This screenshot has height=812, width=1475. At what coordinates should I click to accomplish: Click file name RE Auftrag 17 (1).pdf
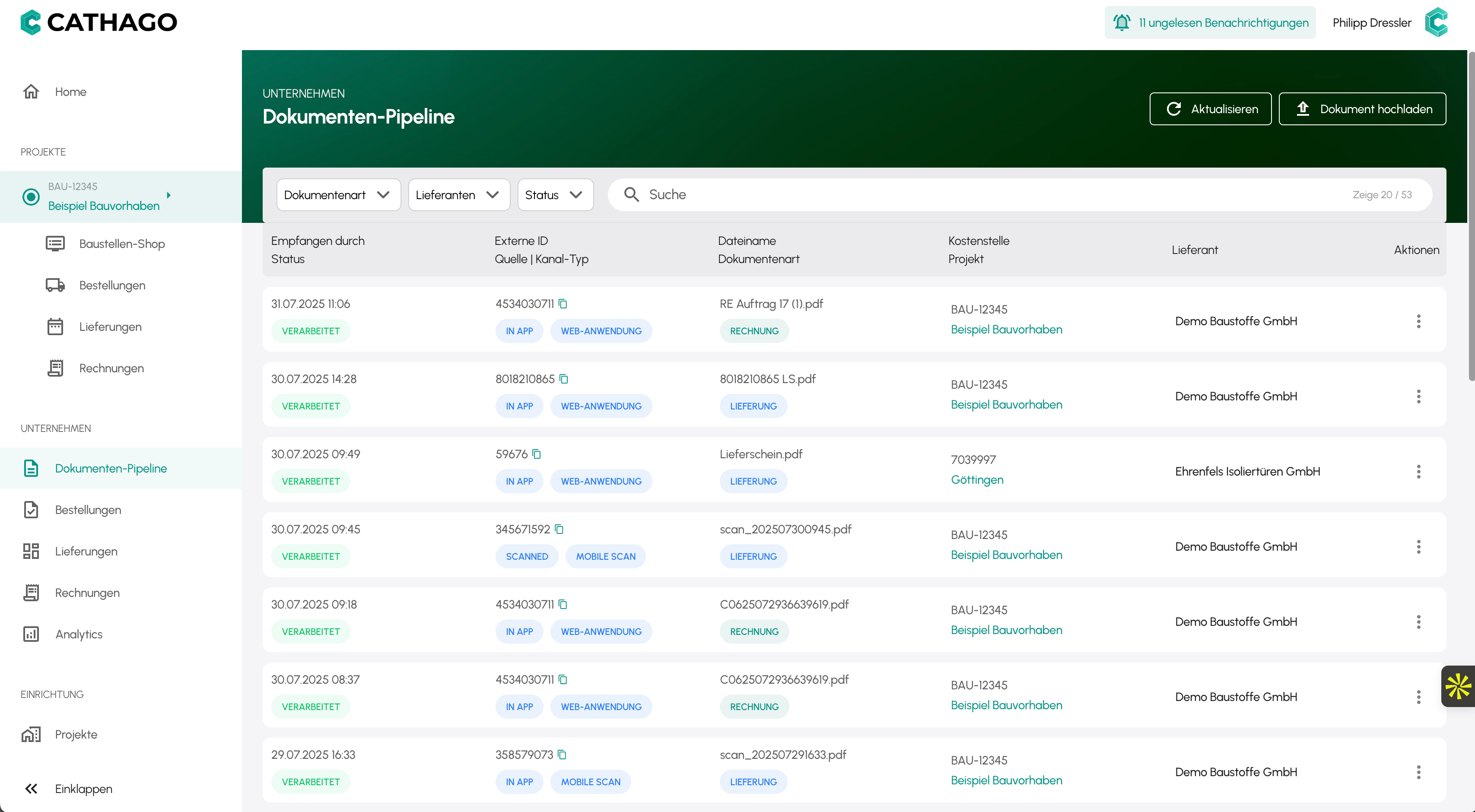(x=771, y=304)
